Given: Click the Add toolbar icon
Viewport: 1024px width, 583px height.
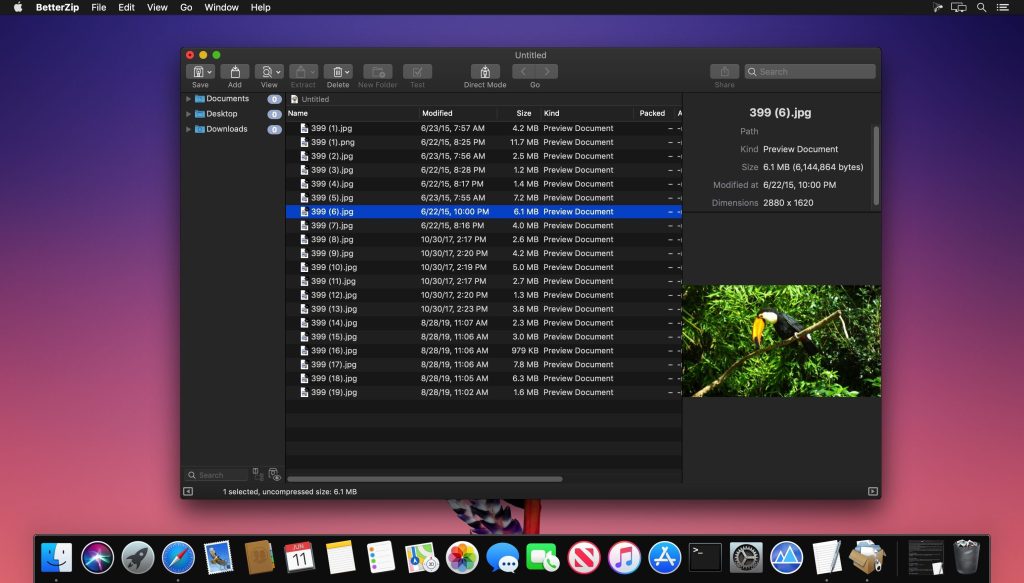Looking at the screenshot, I should (x=235, y=71).
